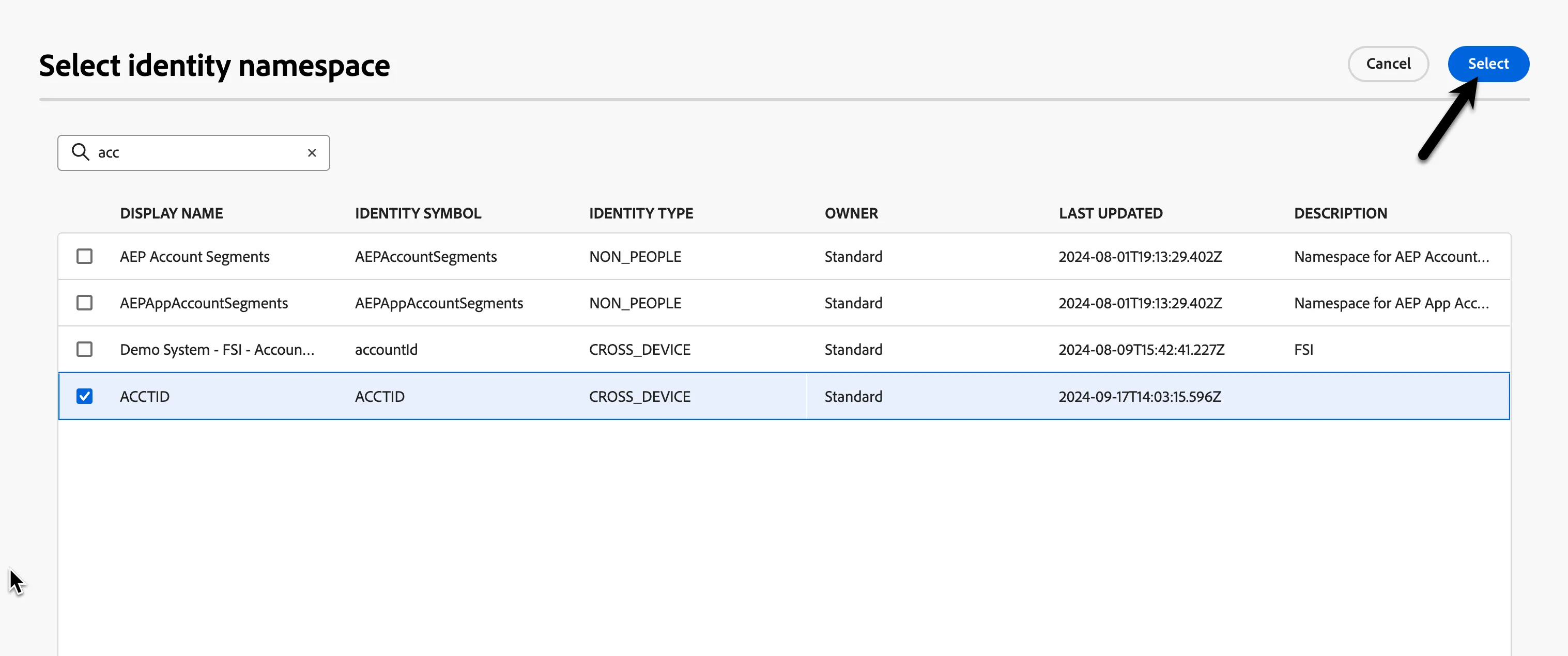Viewport: 1568px width, 656px height.
Task: Click 'Demo System - FSI - Accoun...' name
Action: coord(217,350)
